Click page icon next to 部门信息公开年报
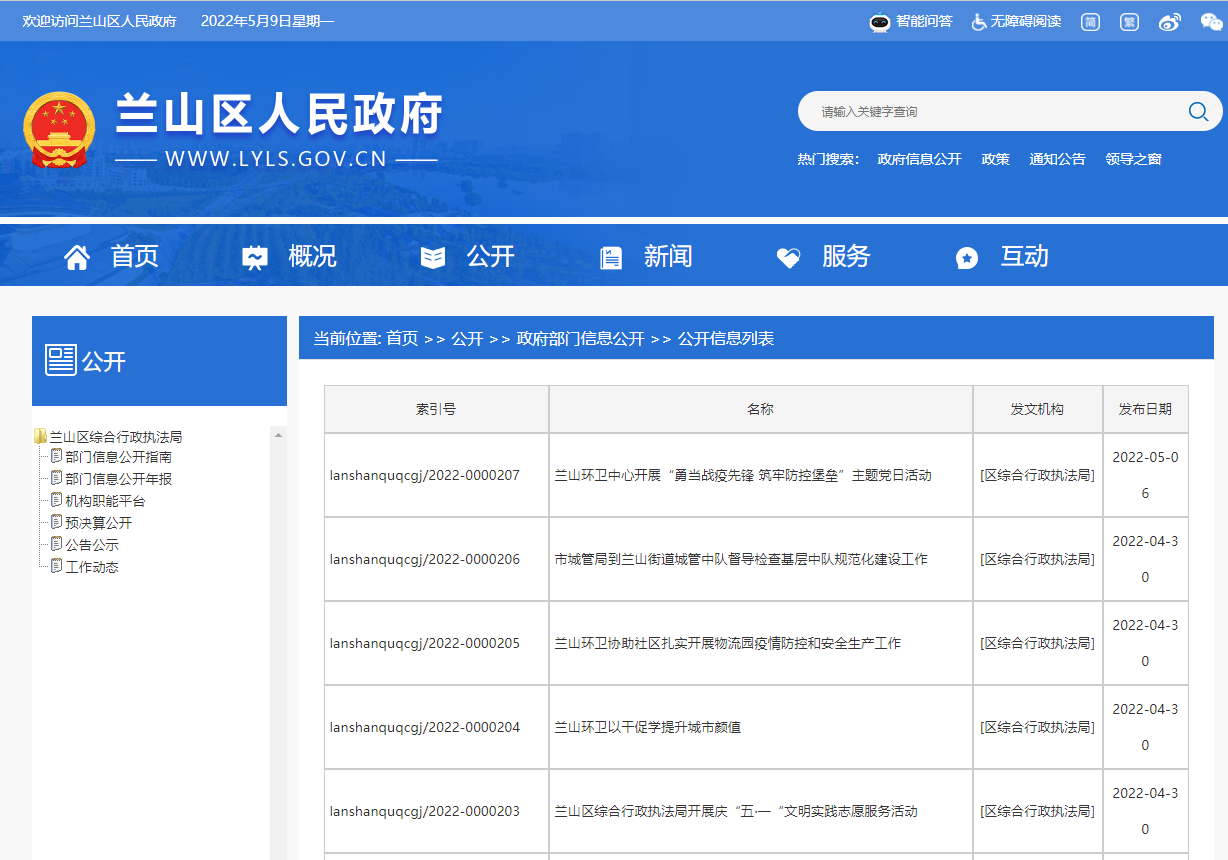The width and height of the screenshot is (1228, 860). [x=57, y=478]
